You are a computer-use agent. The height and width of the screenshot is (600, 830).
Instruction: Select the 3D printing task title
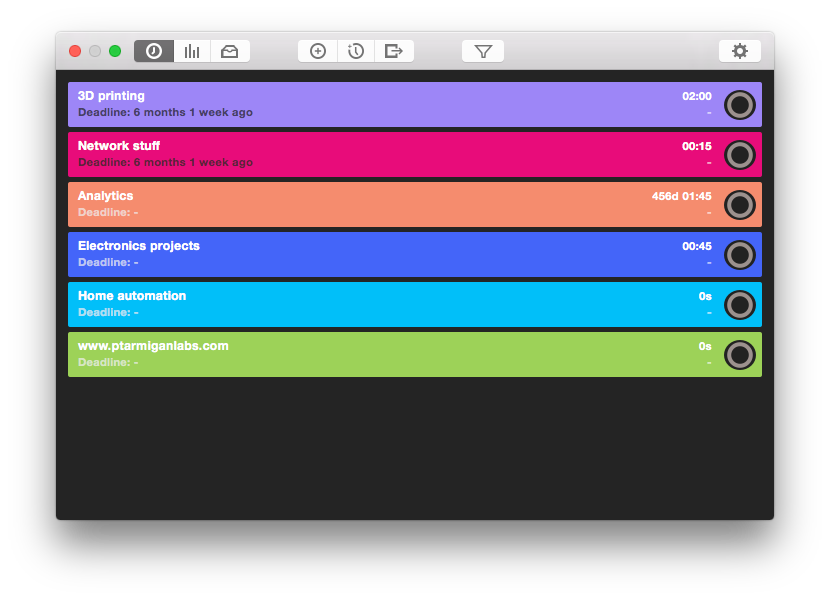pyautogui.click(x=111, y=96)
